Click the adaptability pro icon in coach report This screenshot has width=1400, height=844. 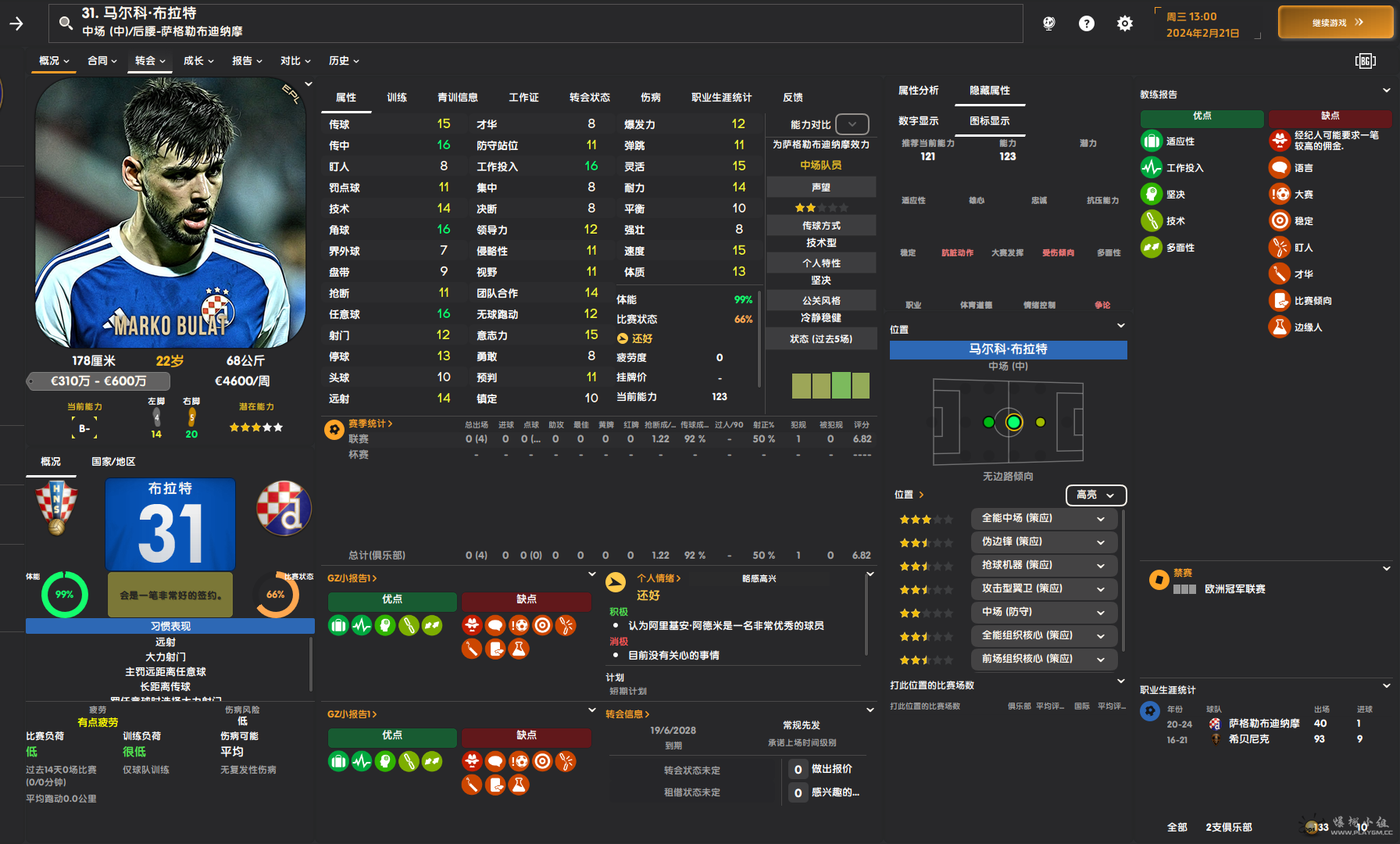(1151, 141)
